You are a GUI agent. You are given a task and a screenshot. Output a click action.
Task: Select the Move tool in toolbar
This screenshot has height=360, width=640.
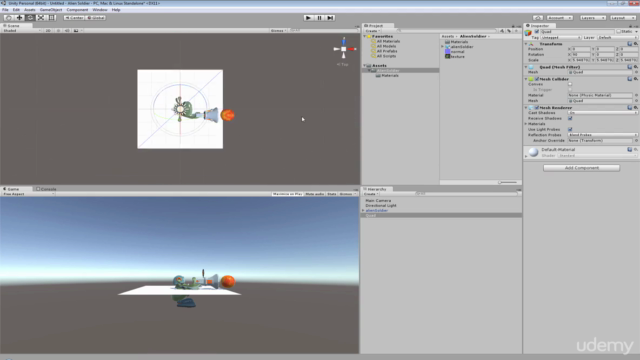point(20,18)
